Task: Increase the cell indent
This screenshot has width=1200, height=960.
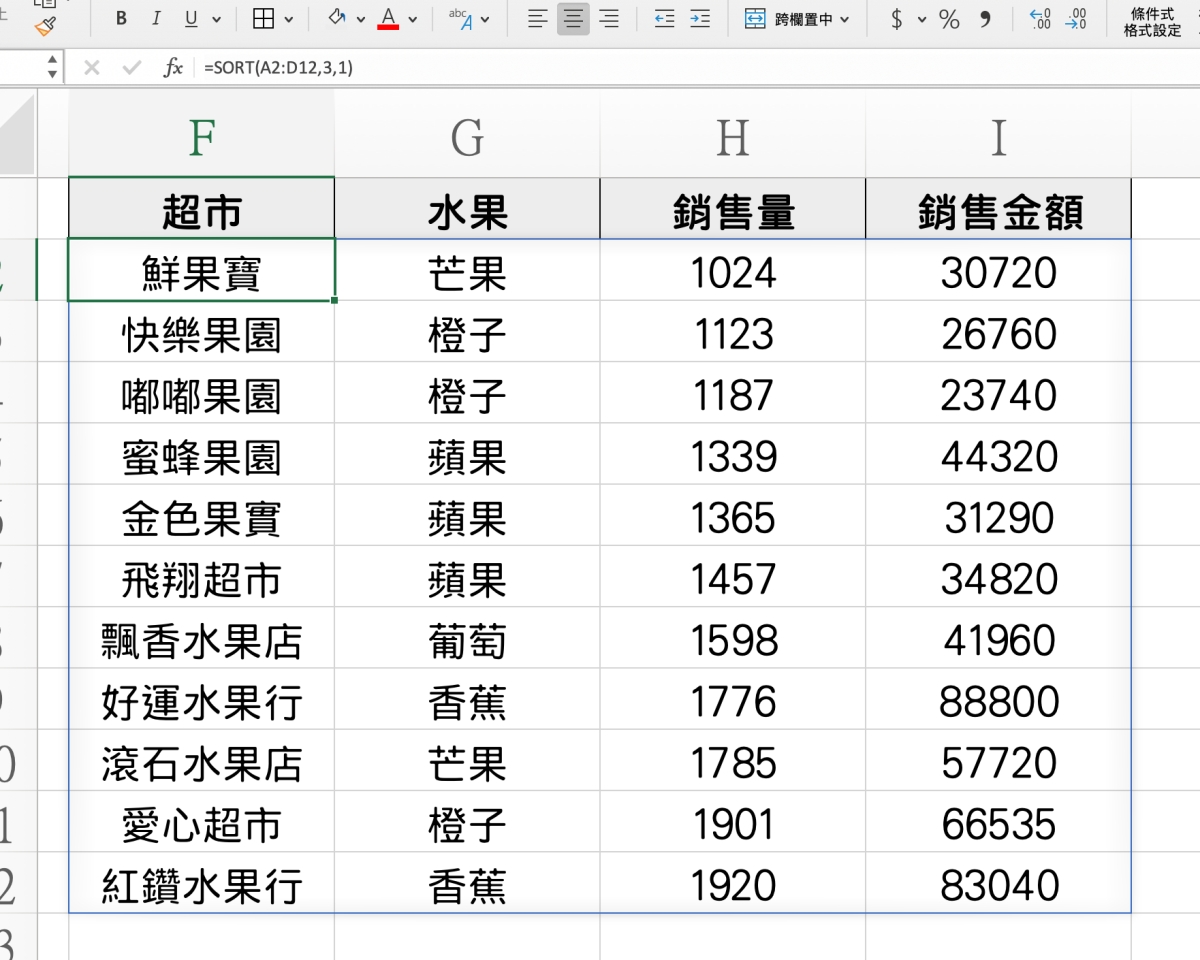Action: 700,19
